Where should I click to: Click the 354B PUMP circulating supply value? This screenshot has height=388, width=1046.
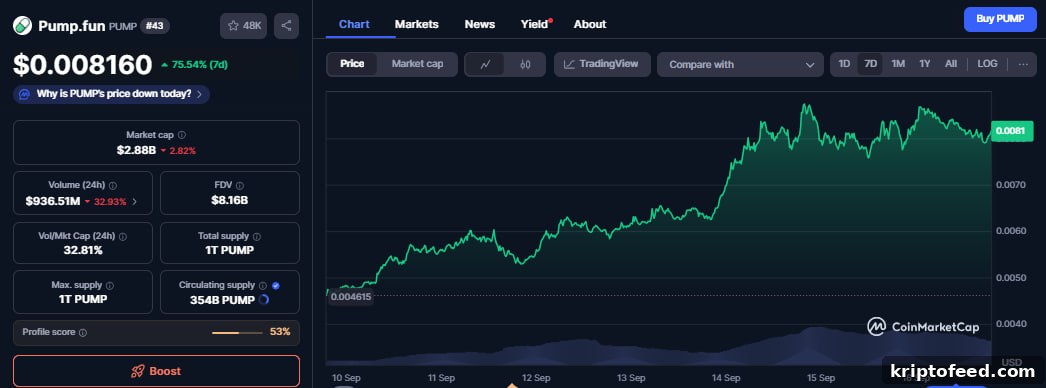[x=222, y=300]
